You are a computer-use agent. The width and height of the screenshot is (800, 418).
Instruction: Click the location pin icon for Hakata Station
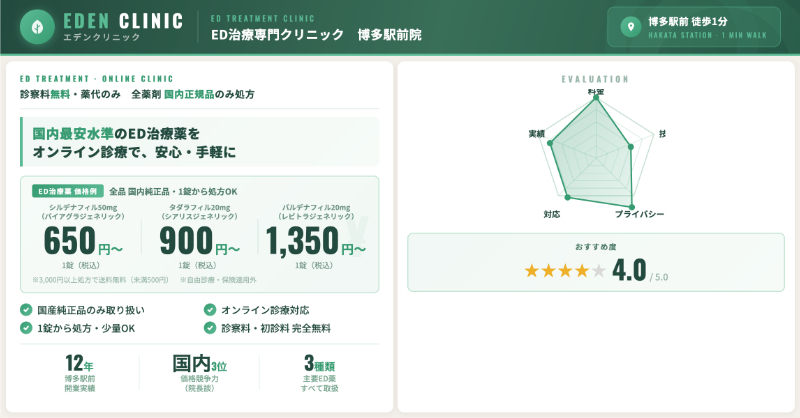click(629, 27)
